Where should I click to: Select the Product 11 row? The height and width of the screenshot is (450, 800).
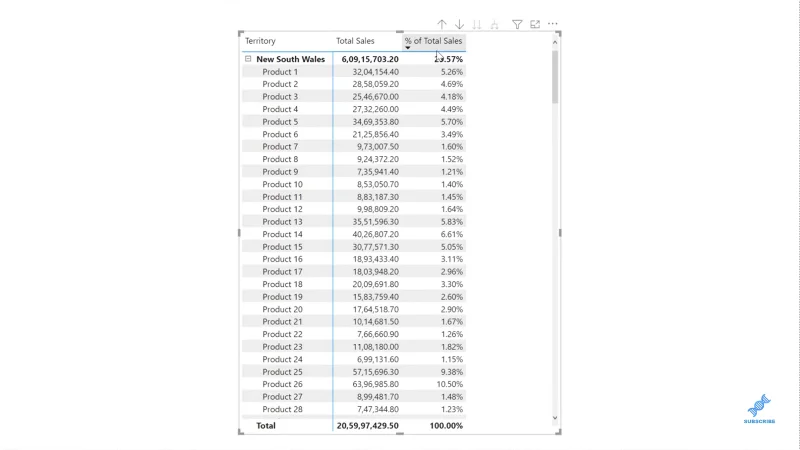354,197
